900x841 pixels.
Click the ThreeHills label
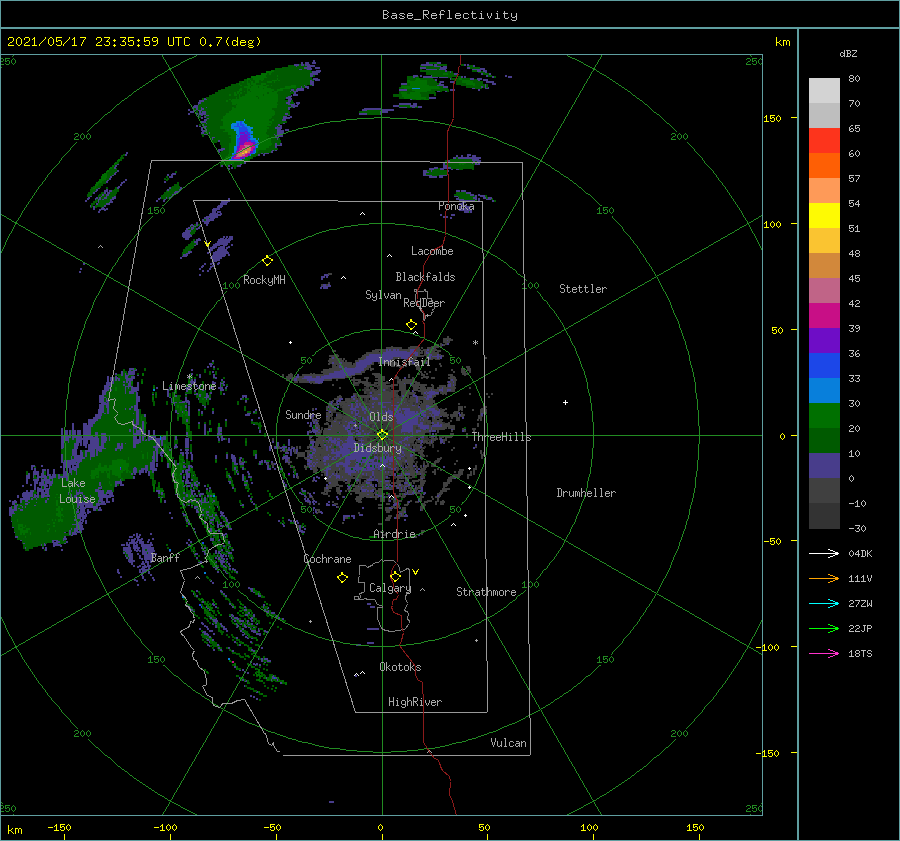click(501, 437)
